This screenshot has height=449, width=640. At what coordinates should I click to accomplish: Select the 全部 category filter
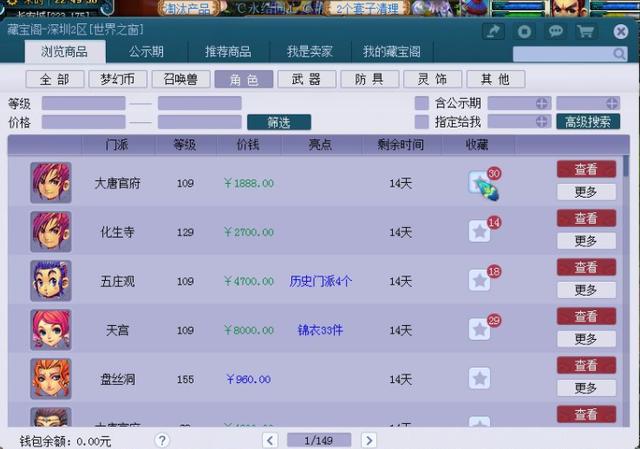(x=55, y=79)
